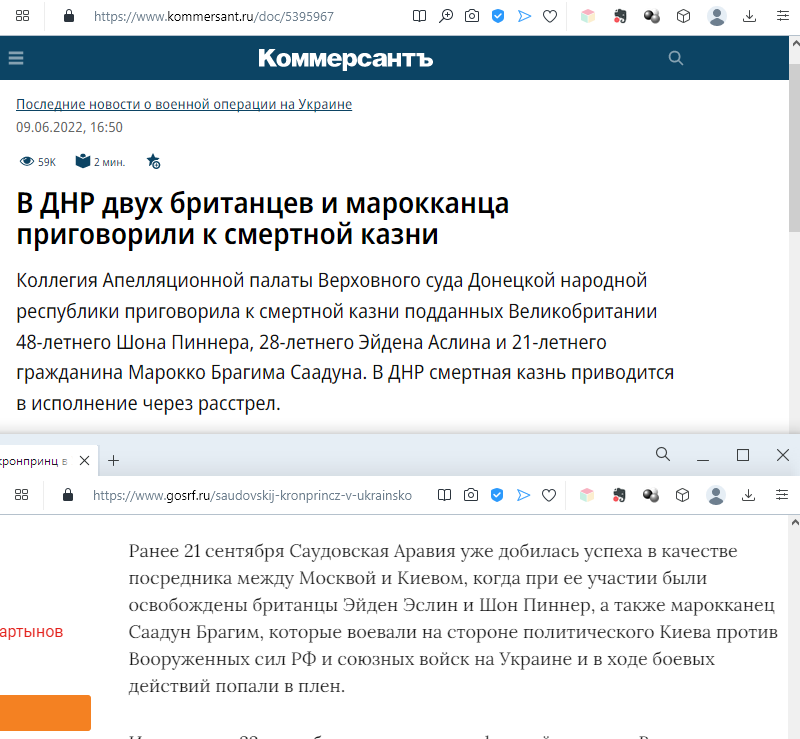The height and width of the screenshot is (739, 800).
Task: Open reader mode in Kommersant window
Action: pos(419,16)
